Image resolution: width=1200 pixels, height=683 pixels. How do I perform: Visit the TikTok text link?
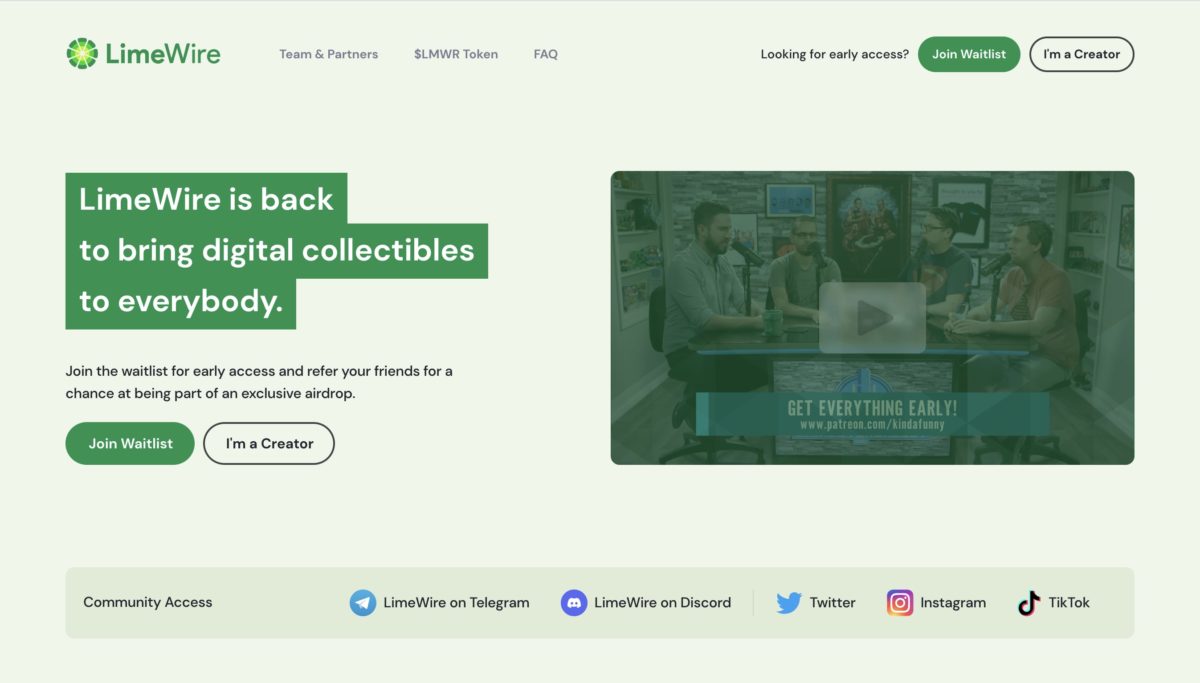click(x=1068, y=603)
